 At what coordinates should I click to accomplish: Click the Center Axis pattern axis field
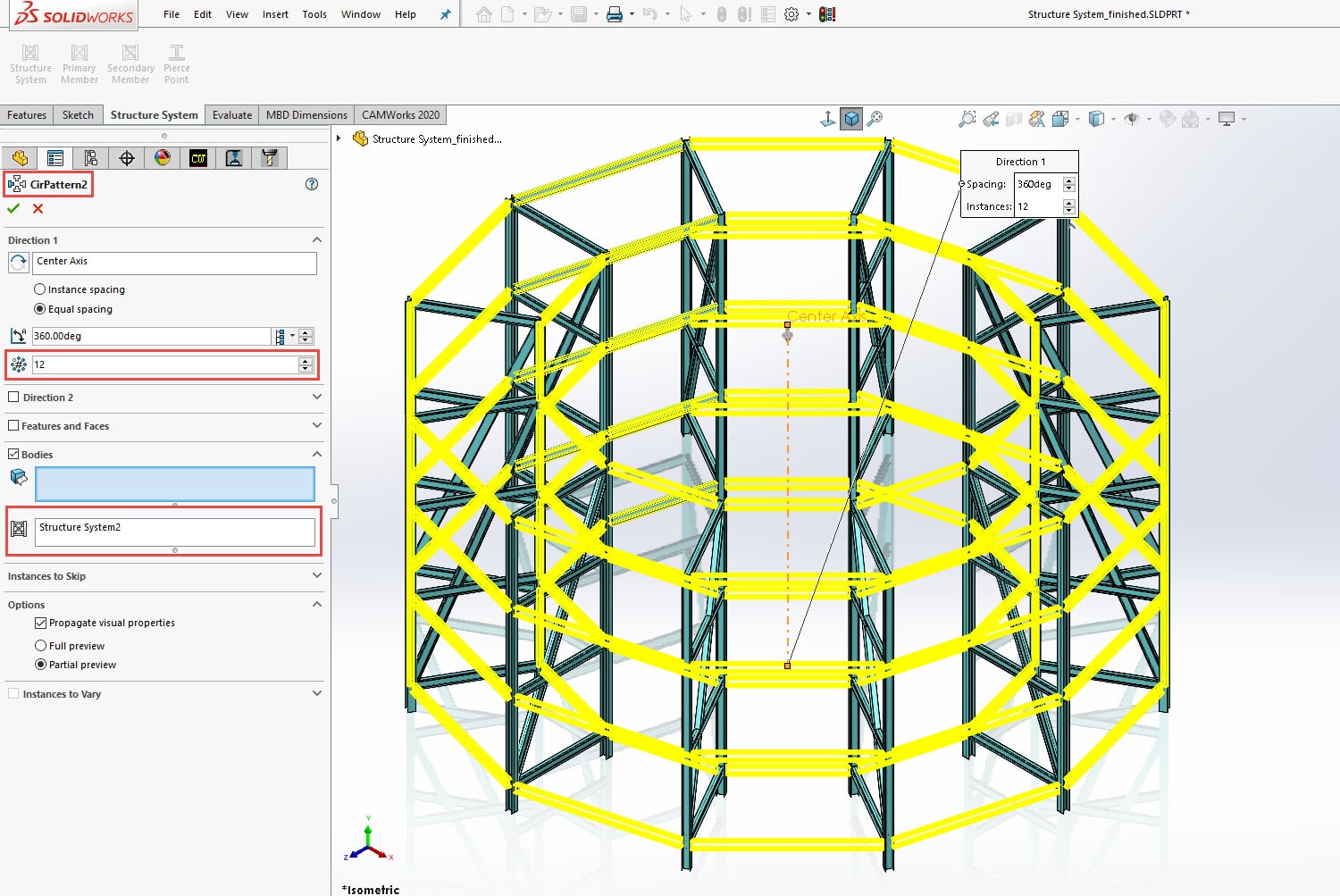175,263
